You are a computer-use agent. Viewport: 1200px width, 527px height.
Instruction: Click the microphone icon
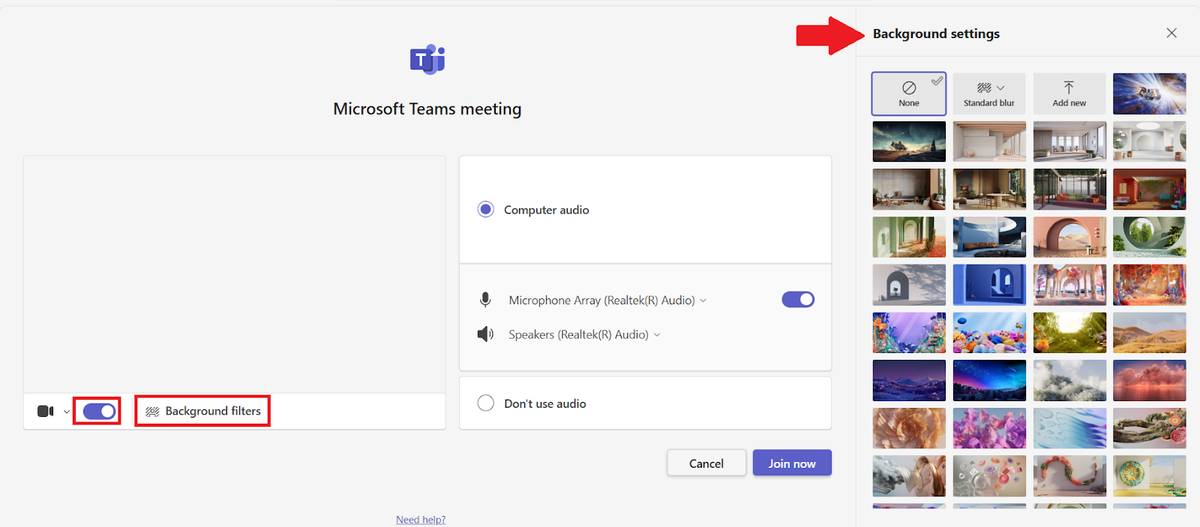point(486,300)
